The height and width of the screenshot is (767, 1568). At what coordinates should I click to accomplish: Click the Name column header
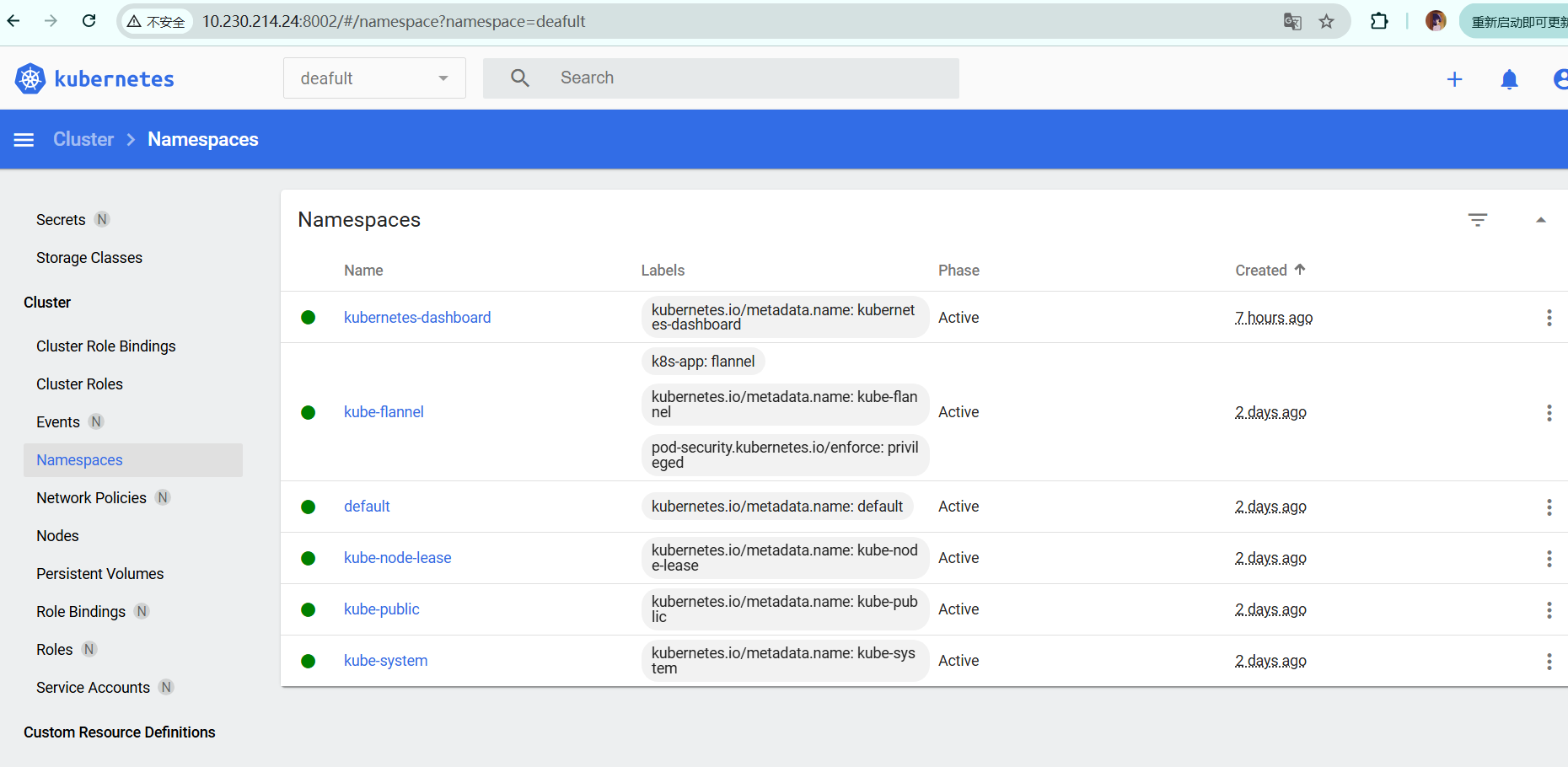click(363, 271)
